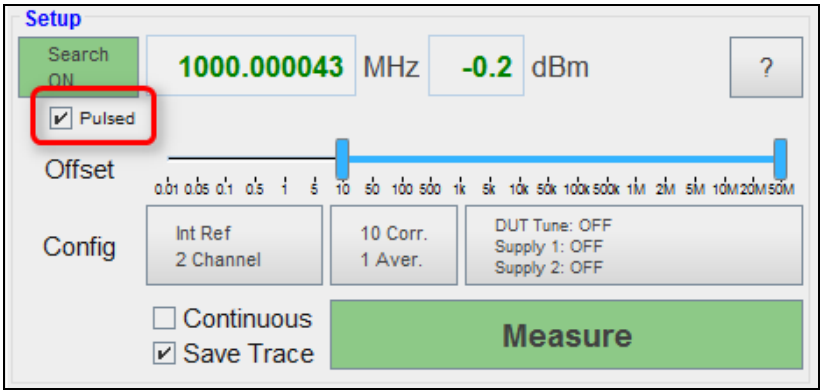Click the 0.01 tick label on offset scale
This screenshot has width=822, height=391.
166,189
